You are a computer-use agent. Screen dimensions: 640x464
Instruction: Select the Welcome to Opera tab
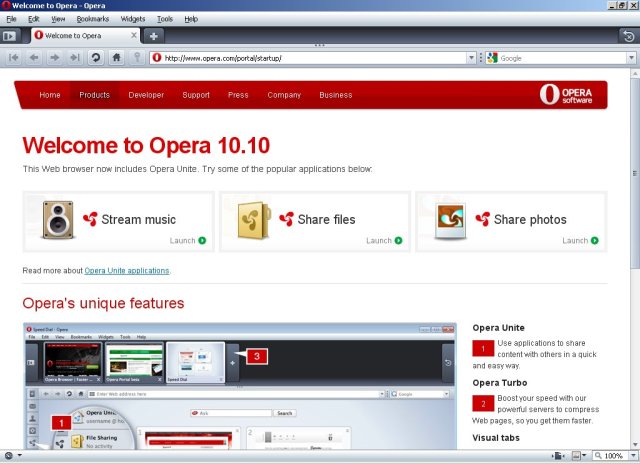point(82,36)
